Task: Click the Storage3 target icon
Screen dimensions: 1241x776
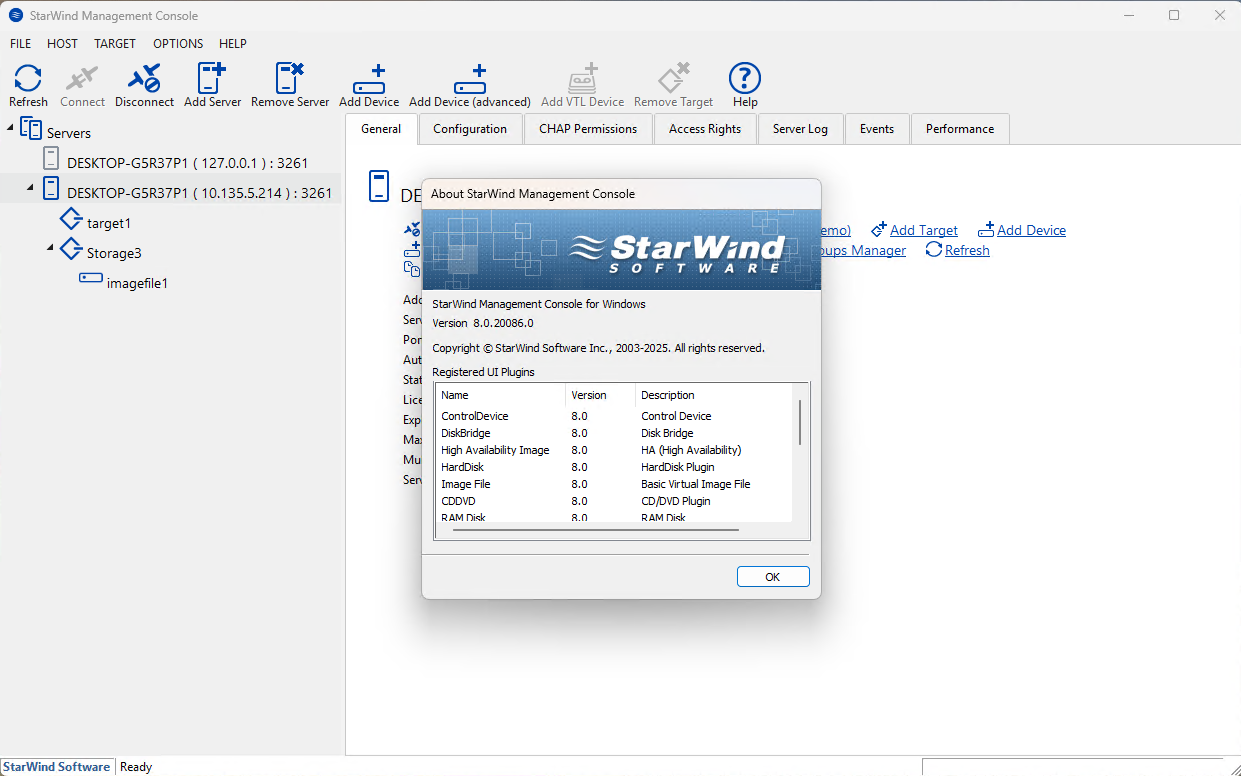Action: pyautogui.click(x=71, y=249)
